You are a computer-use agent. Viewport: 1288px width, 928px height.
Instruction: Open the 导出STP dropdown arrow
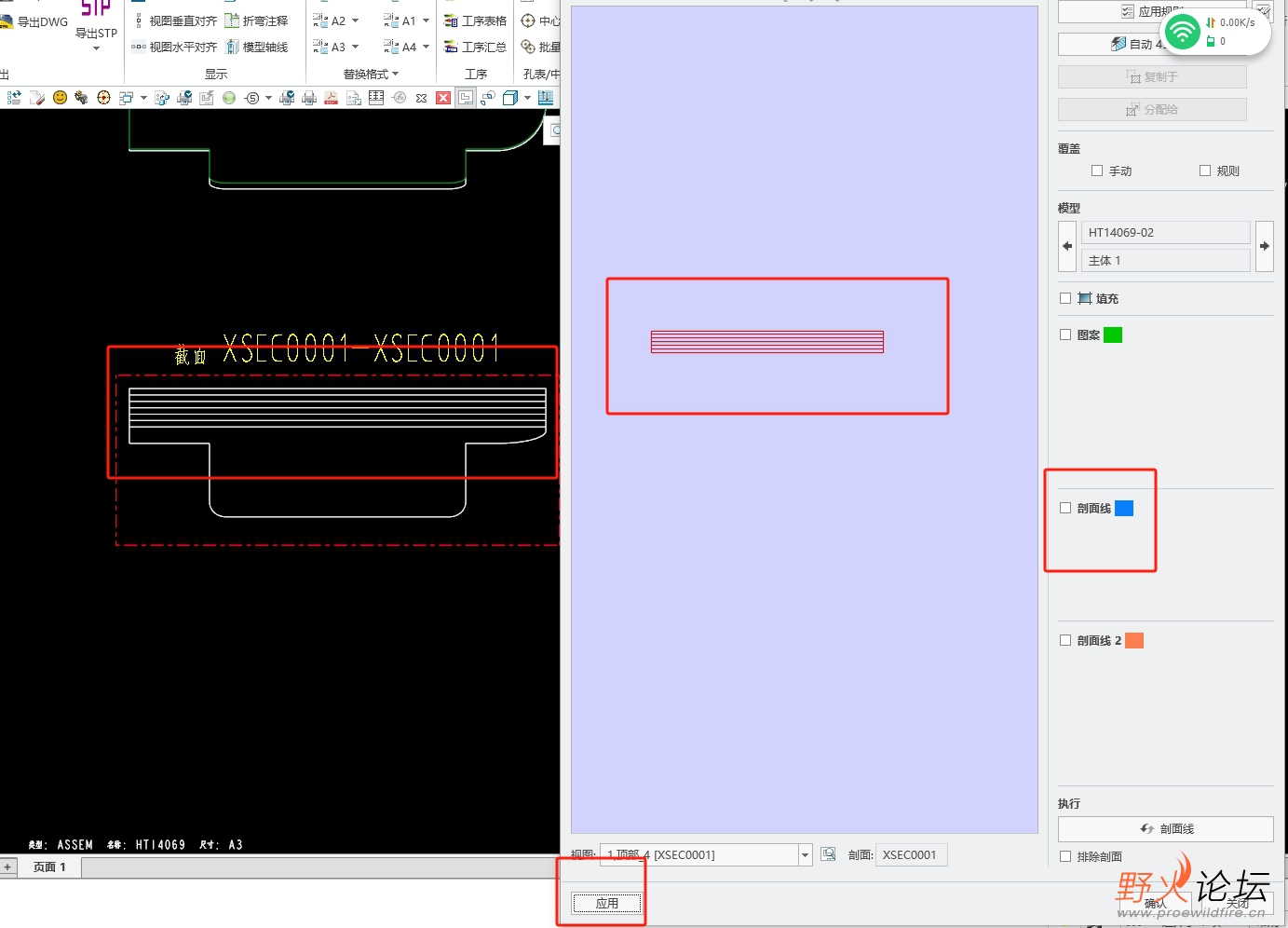pos(96,48)
